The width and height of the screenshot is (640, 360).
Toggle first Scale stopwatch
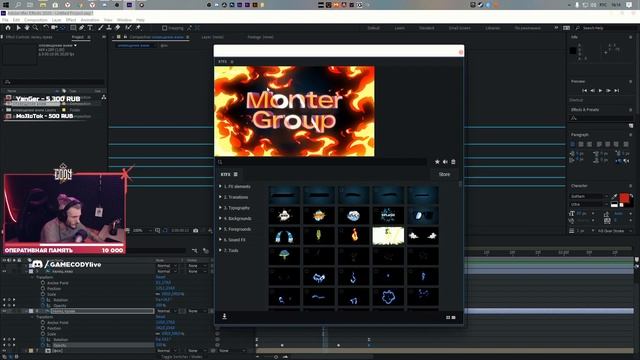pos(43,294)
